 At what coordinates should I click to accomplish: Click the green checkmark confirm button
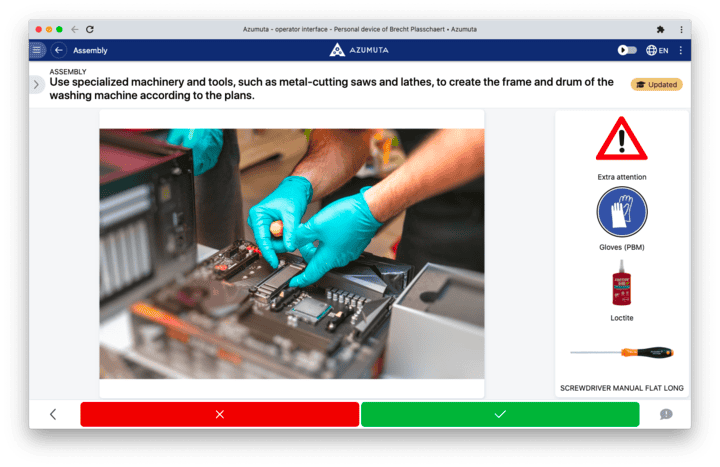tap(500, 414)
